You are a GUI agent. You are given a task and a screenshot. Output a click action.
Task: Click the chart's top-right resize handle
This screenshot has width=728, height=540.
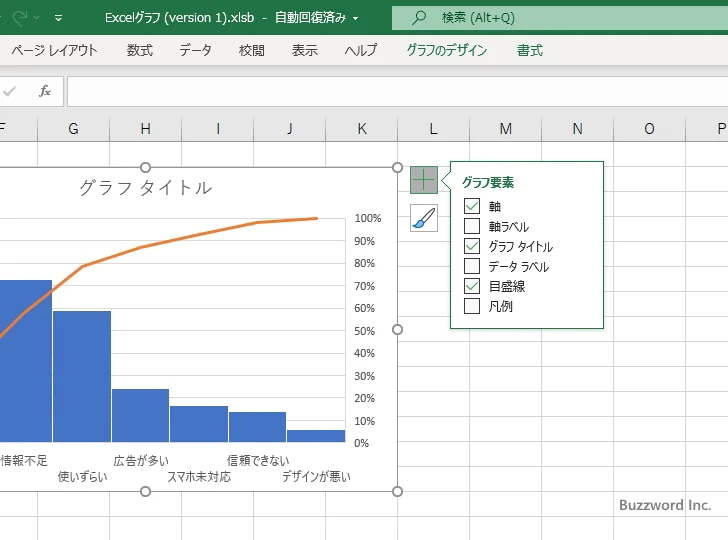[397, 167]
